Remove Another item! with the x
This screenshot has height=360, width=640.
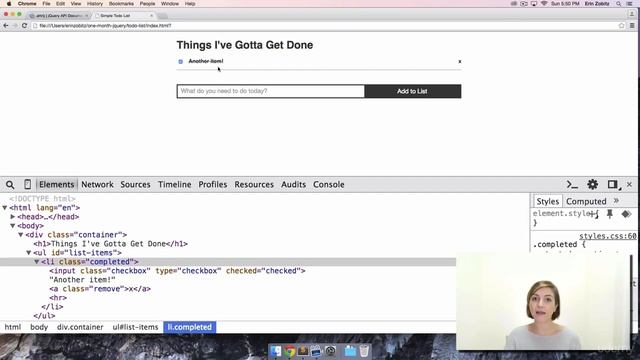(x=460, y=61)
